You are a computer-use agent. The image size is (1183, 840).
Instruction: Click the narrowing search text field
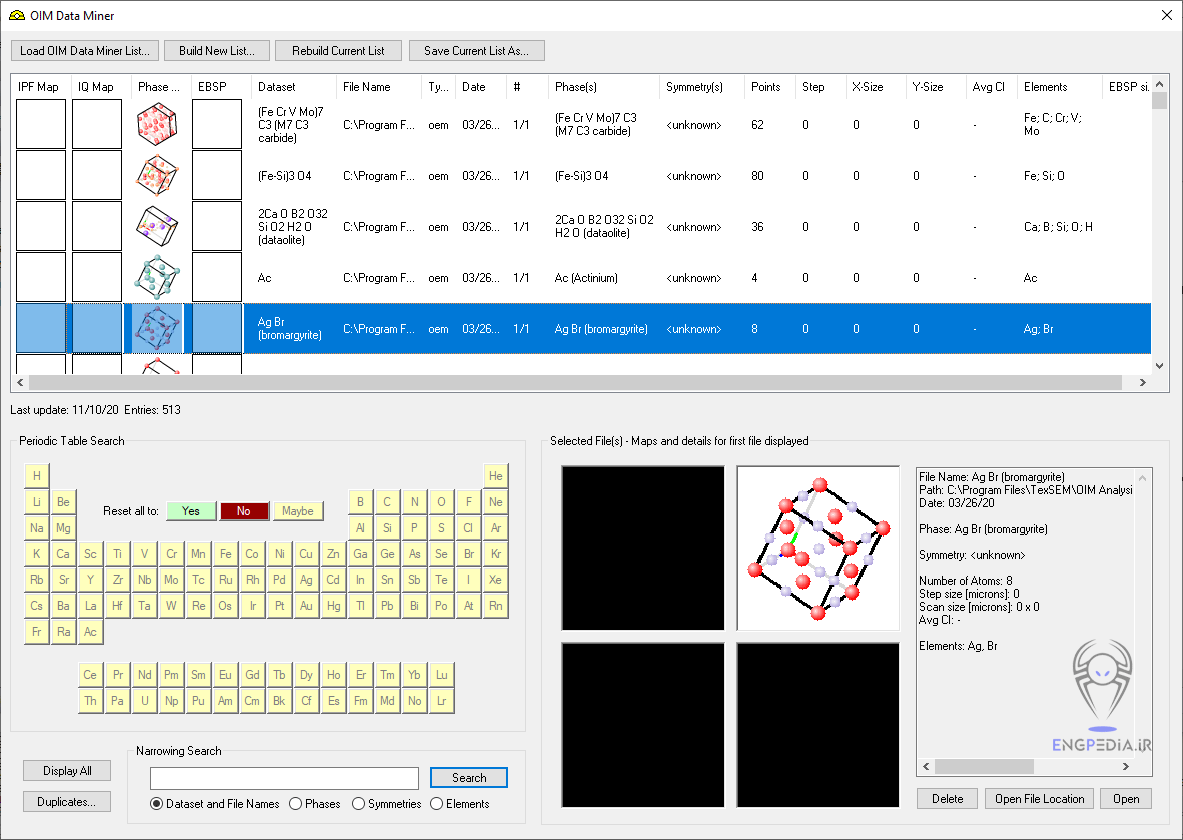[284, 778]
